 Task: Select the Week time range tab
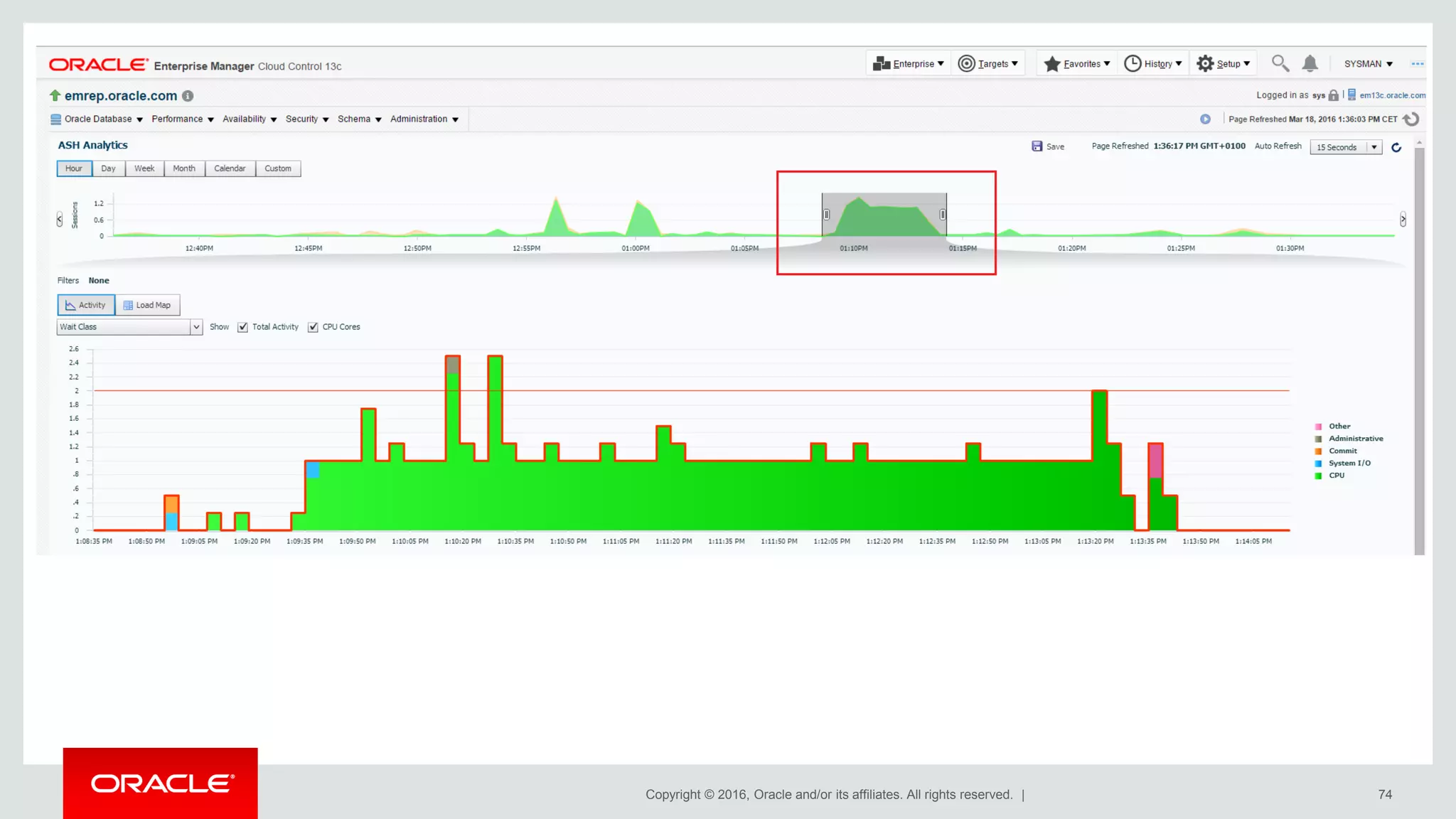[x=144, y=168]
